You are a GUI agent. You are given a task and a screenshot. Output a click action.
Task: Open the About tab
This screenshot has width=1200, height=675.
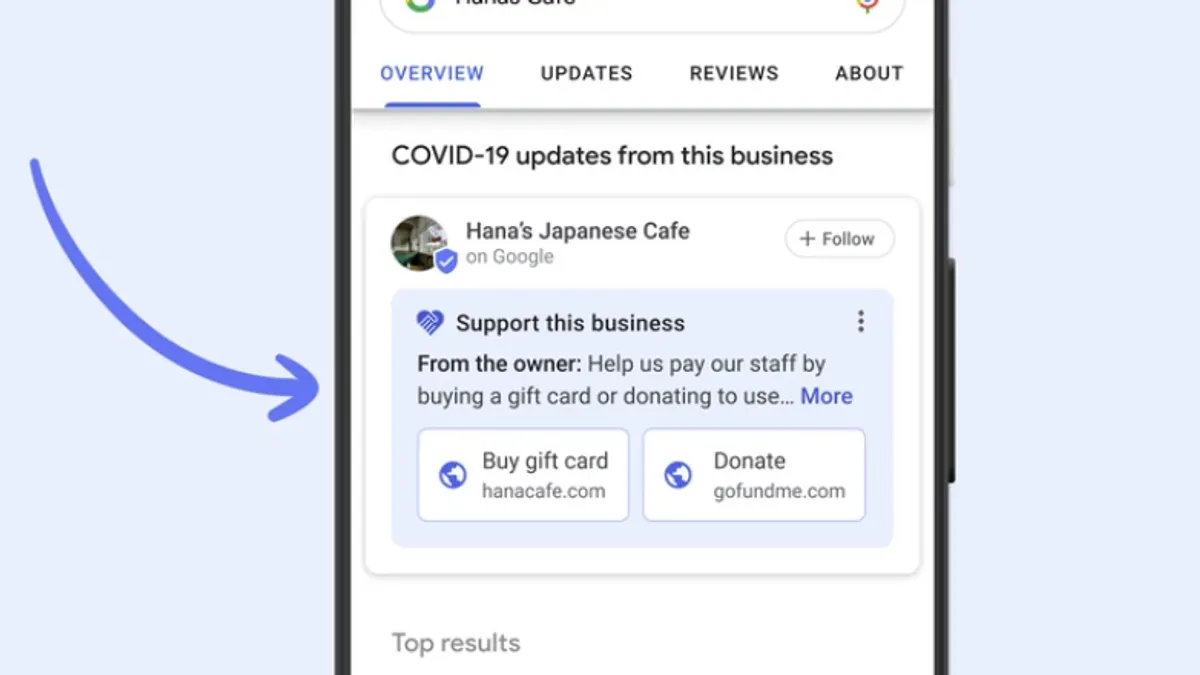(869, 73)
